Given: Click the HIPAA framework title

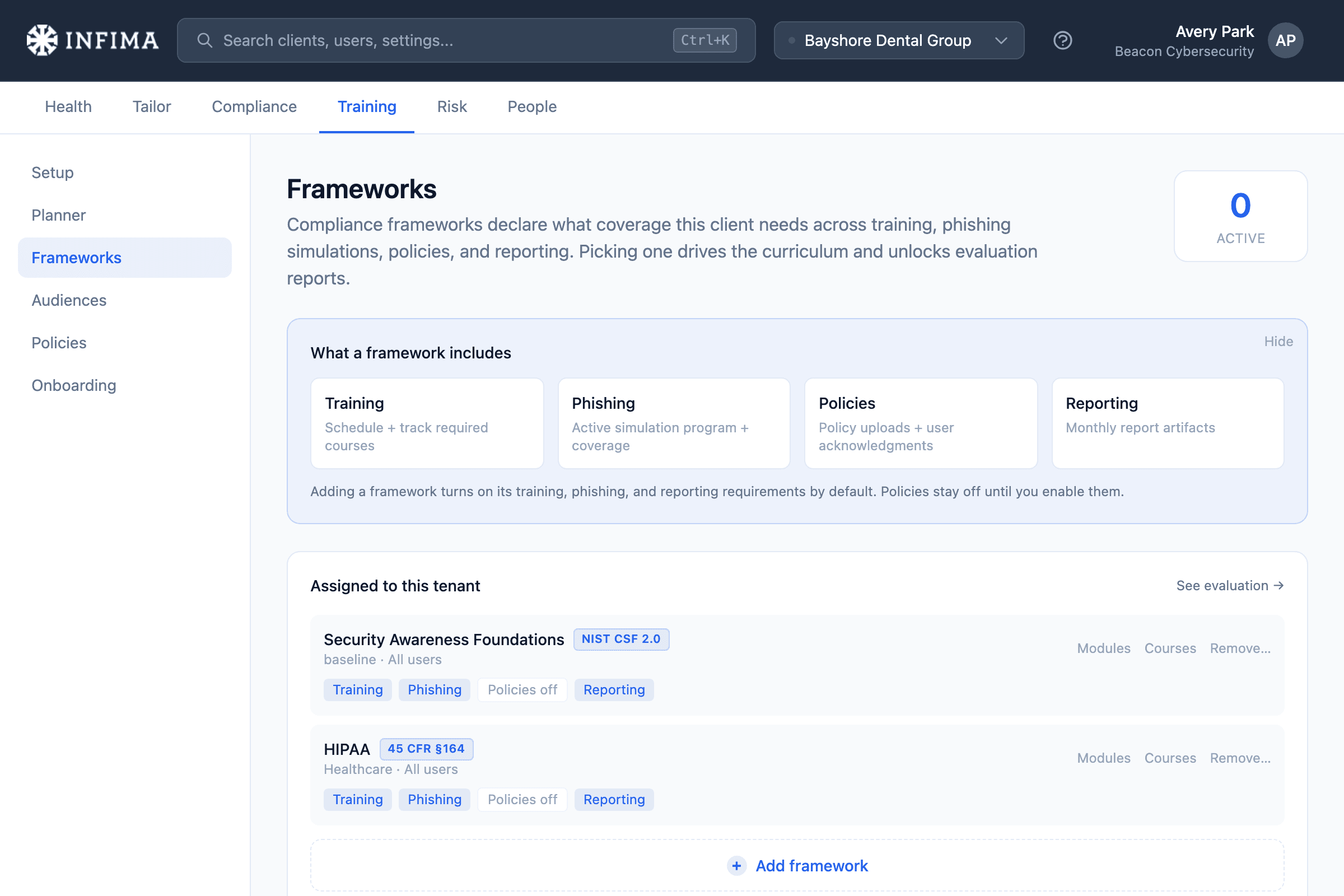Looking at the screenshot, I should [347, 749].
